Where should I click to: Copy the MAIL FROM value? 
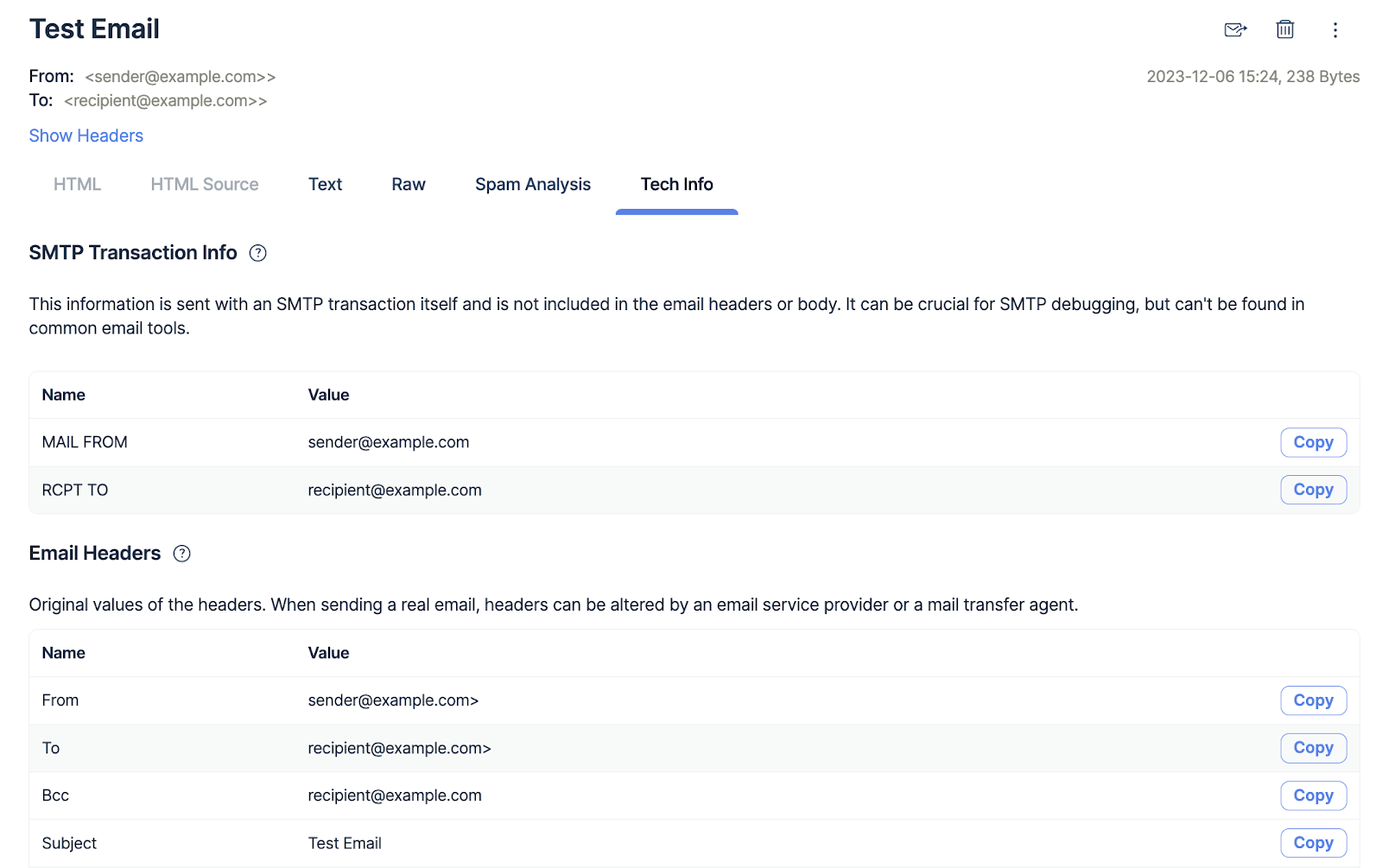click(x=1313, y=442)
